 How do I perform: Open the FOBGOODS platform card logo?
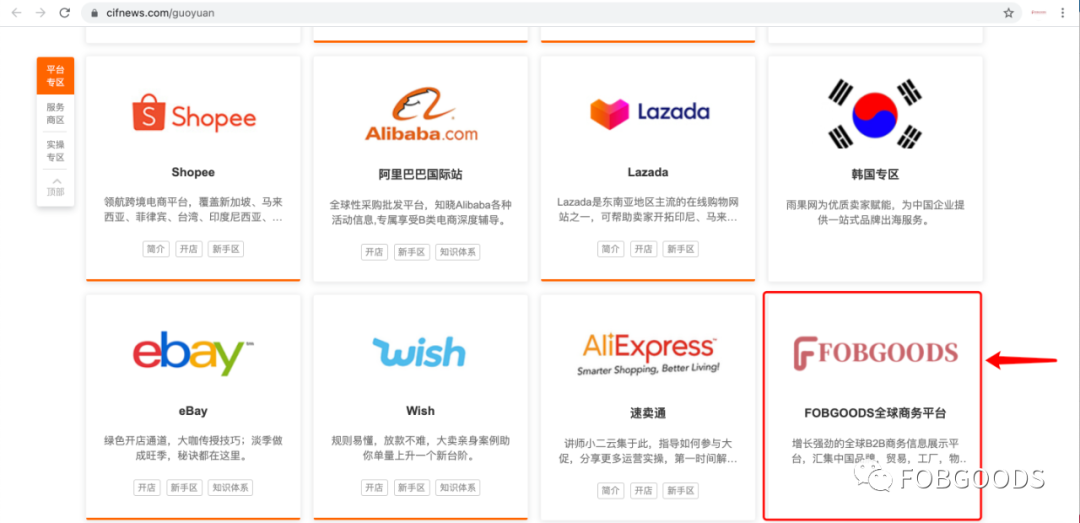pyautogui.click(x=875, y=353)
